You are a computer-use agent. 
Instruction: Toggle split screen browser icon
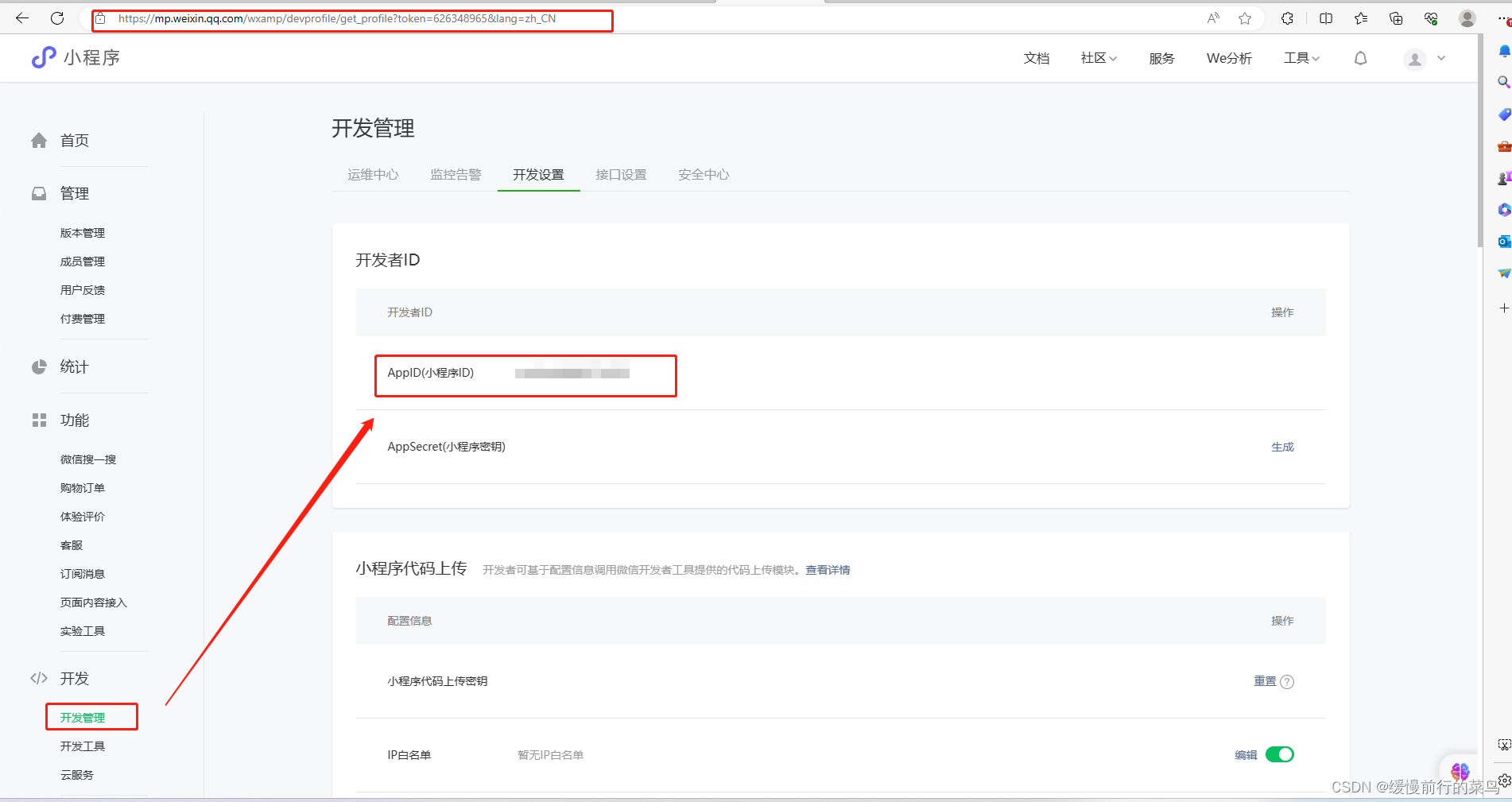[1326, 18]
